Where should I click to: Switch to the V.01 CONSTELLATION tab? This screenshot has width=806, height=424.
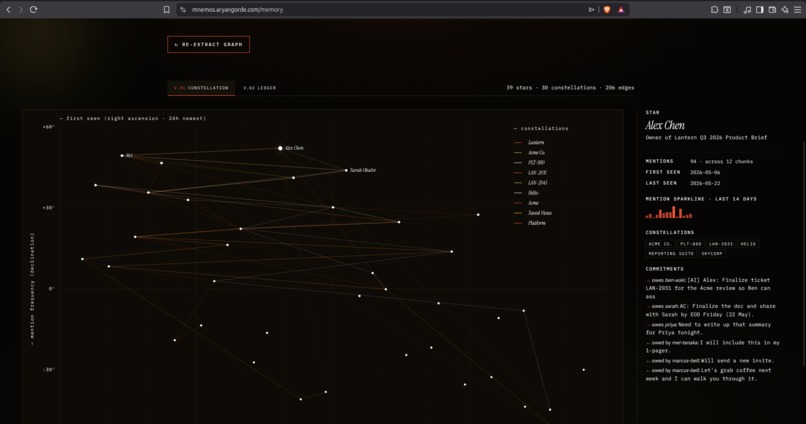201,88
